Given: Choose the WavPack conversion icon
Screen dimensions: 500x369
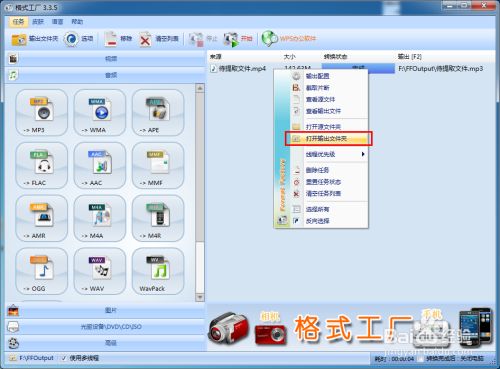Looking at the screenshot, I should (158, 271).
